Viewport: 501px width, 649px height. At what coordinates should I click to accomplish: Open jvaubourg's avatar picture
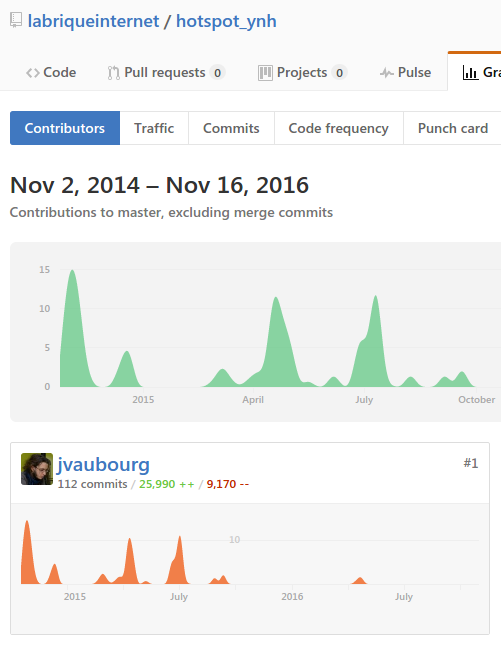pyautogui.click(x=37, y=469)
